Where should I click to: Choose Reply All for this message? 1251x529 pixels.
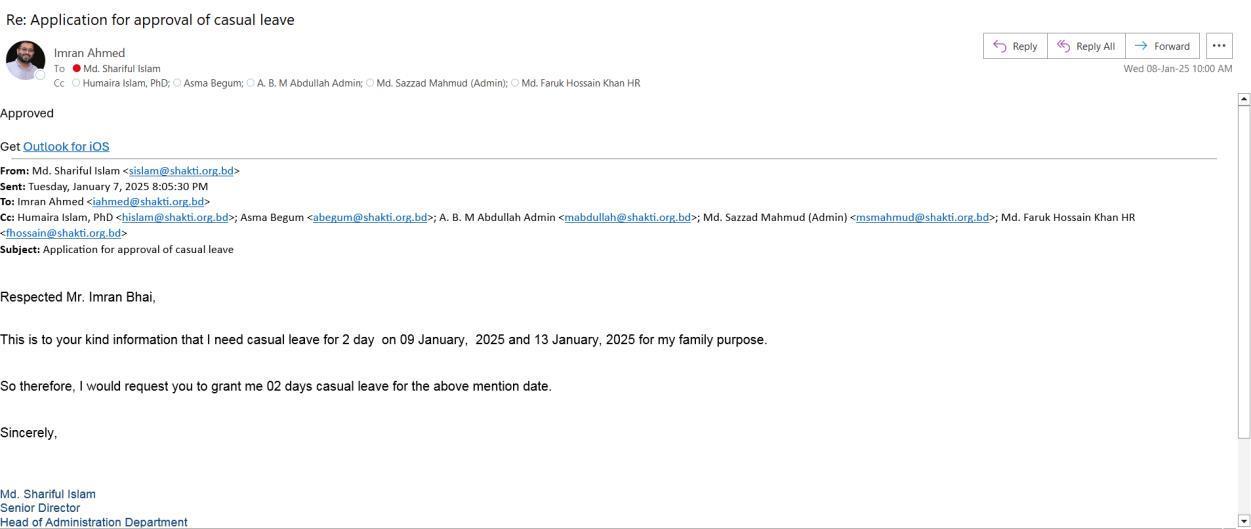click(1086, 46)
